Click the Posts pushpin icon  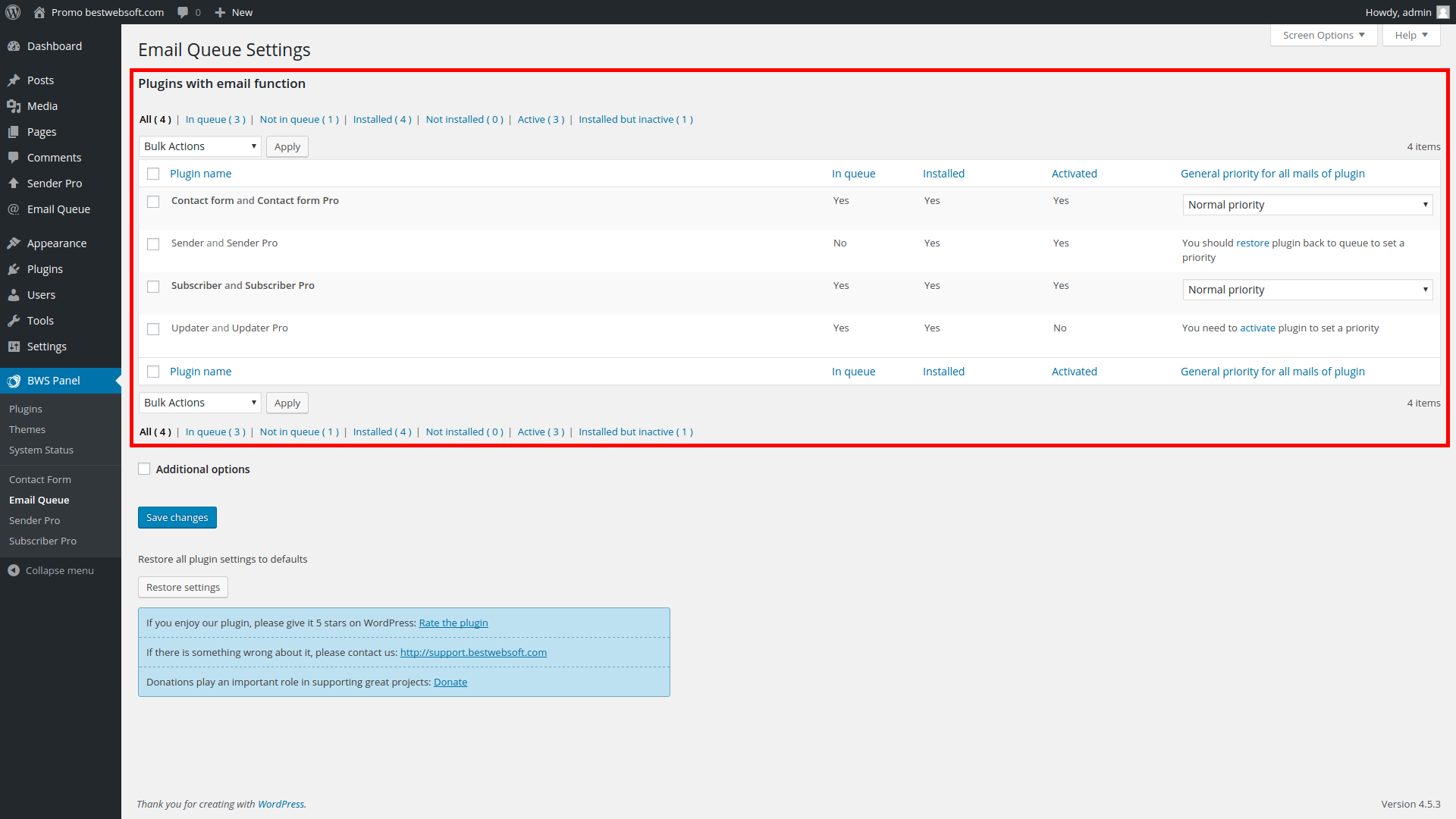[14, 80]
